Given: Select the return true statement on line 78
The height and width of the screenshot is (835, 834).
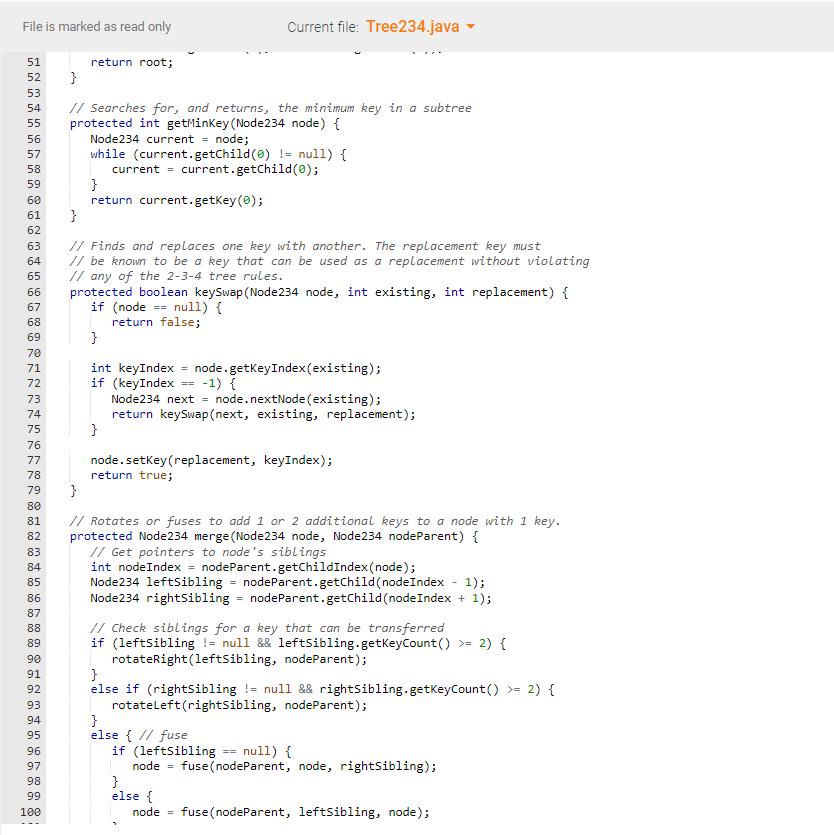Looking at the screenshot, I should click(x=131, y=474).
